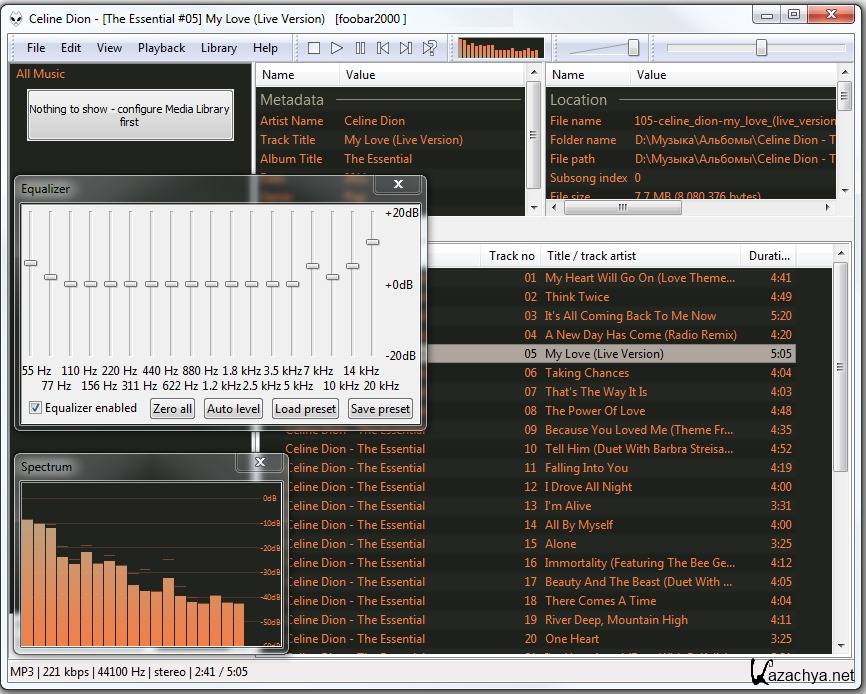Click the Zero all button
Viewport: 866px width, 694px height.
point(172,408)
